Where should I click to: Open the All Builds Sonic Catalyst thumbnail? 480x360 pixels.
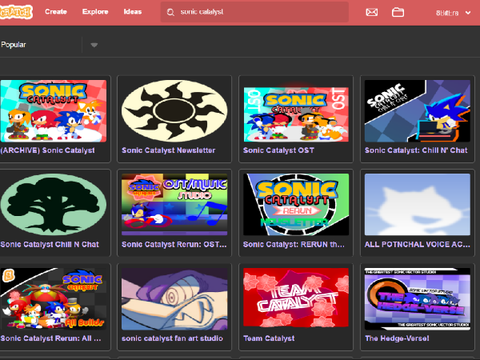[53, 299]
